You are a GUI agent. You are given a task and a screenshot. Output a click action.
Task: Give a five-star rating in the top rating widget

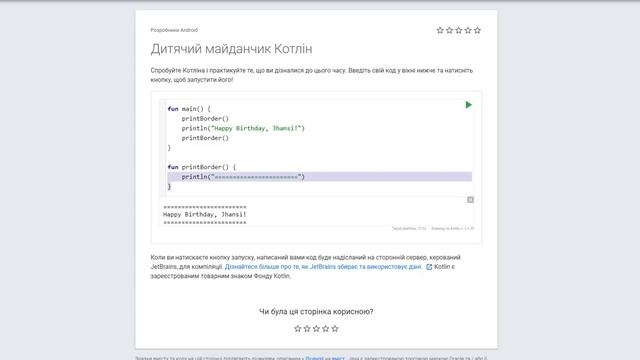tap(477, 30)
